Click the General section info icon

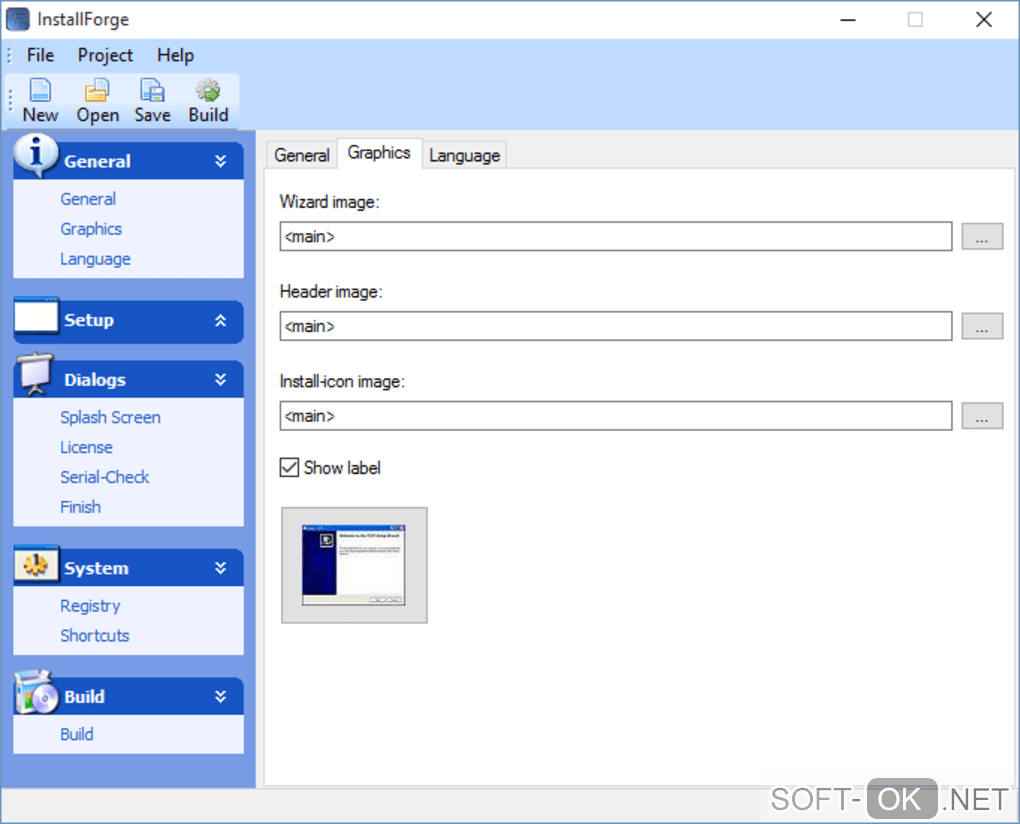(36, 156)
